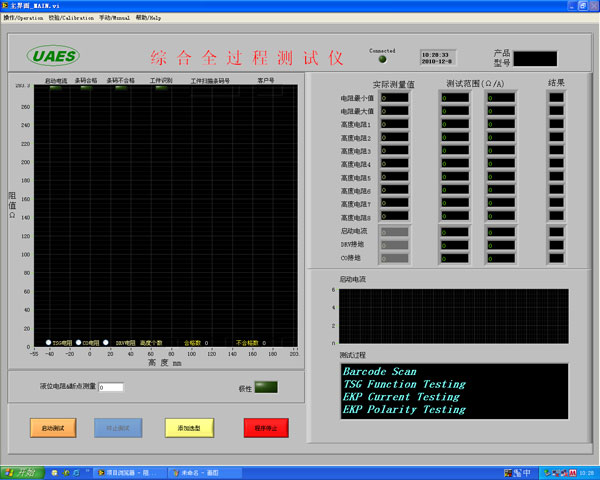Open the 帮助/Help menu

point(148,18)
